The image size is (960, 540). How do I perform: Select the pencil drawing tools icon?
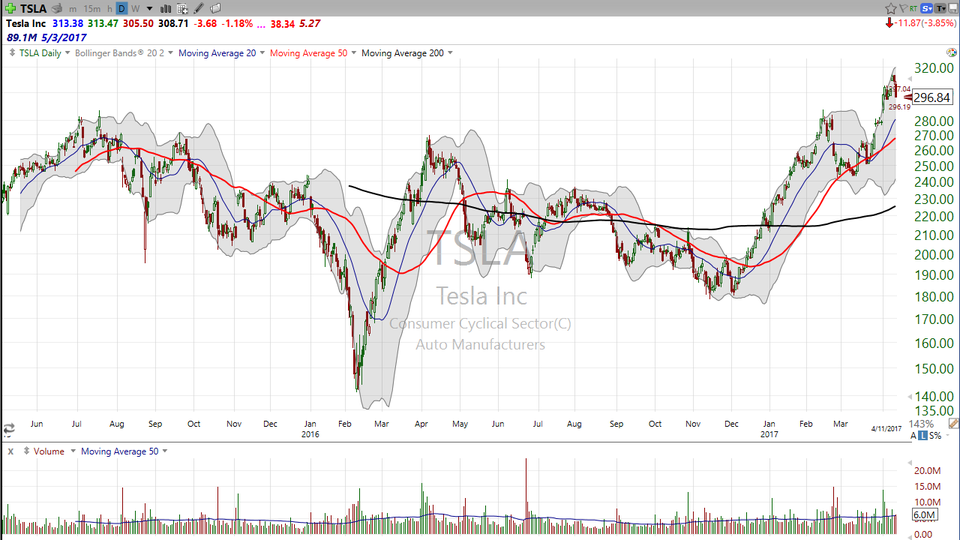[x=199, y=9]
